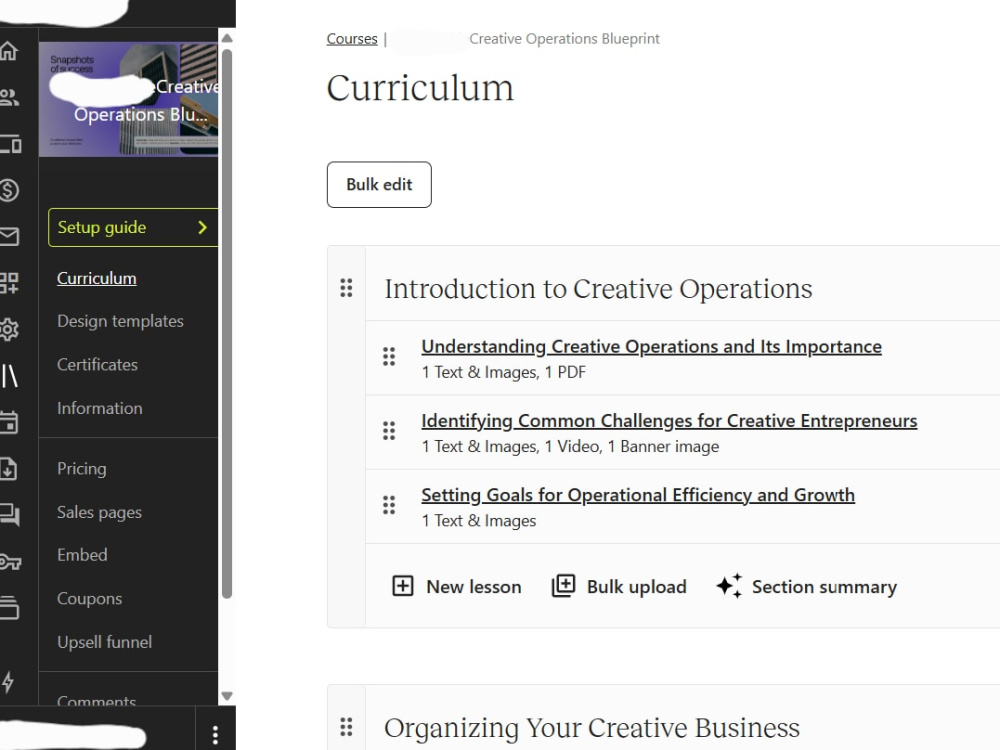The height and width of the screenshot is (750, 1000).
Task: Open the stacked cards bundles icon
Action: (x=10, y=607)
